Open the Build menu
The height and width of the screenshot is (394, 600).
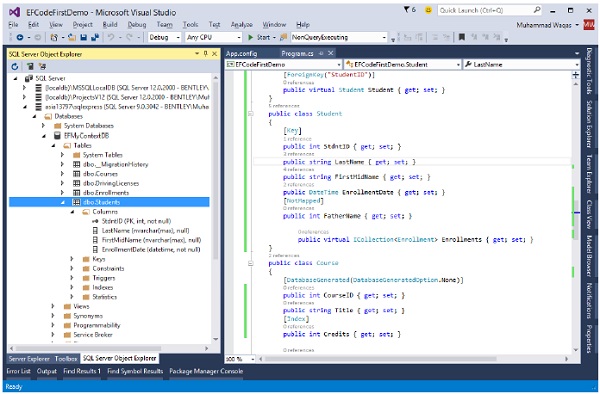[110, 25]
